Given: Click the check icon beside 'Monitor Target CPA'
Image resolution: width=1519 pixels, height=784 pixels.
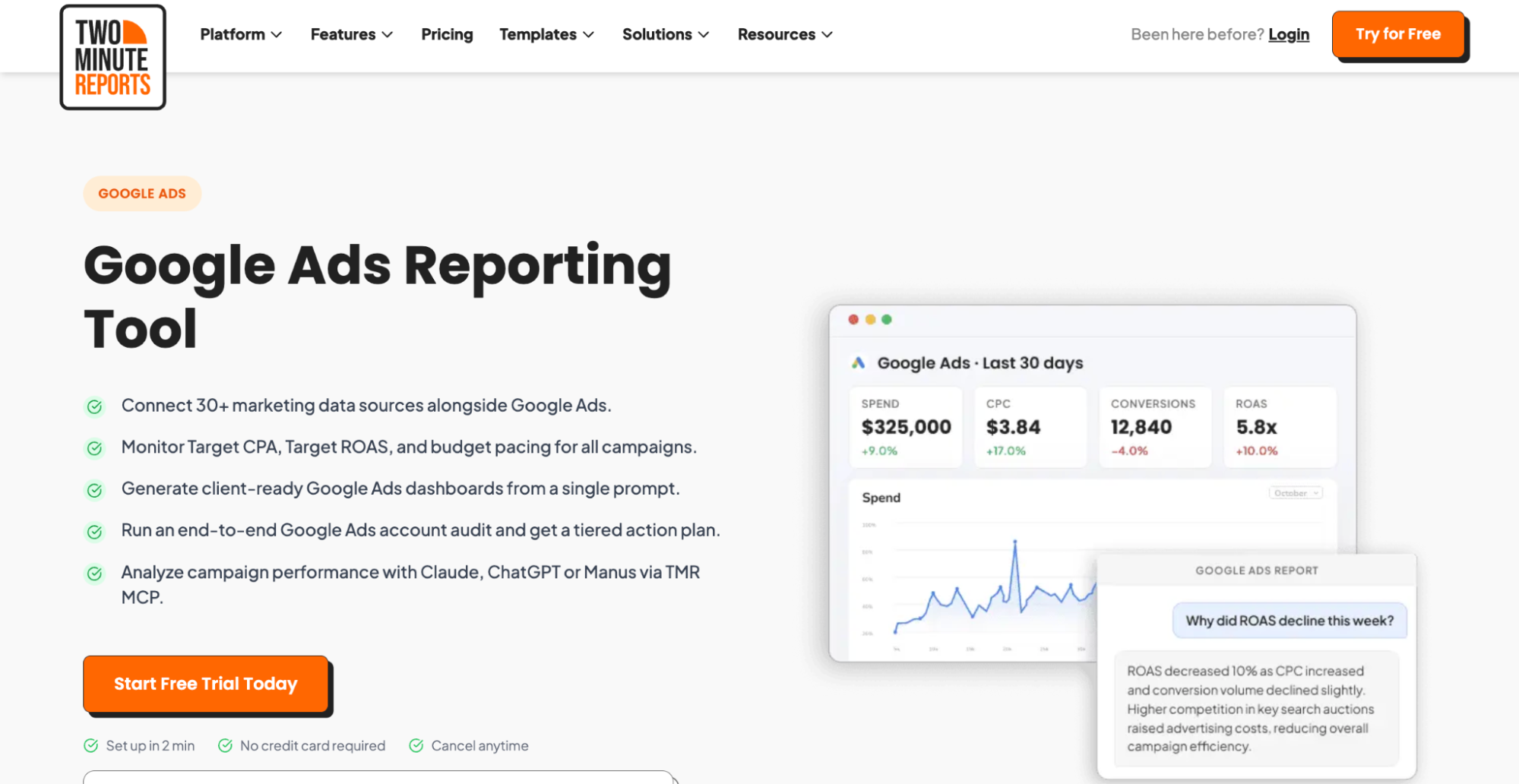Looking at the screenshot, I should (x=94, y=448).
